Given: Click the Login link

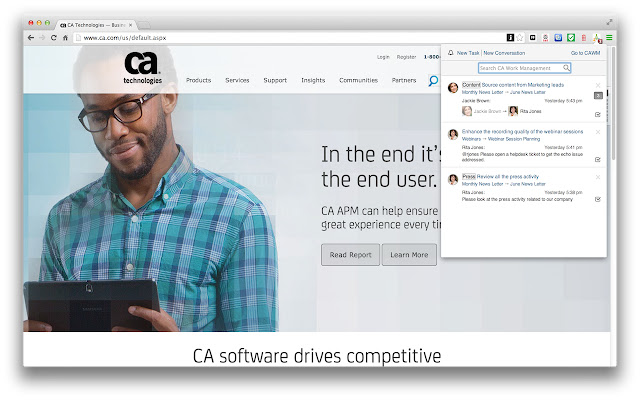Looking at the screenshot, I should tap(383, 57).
